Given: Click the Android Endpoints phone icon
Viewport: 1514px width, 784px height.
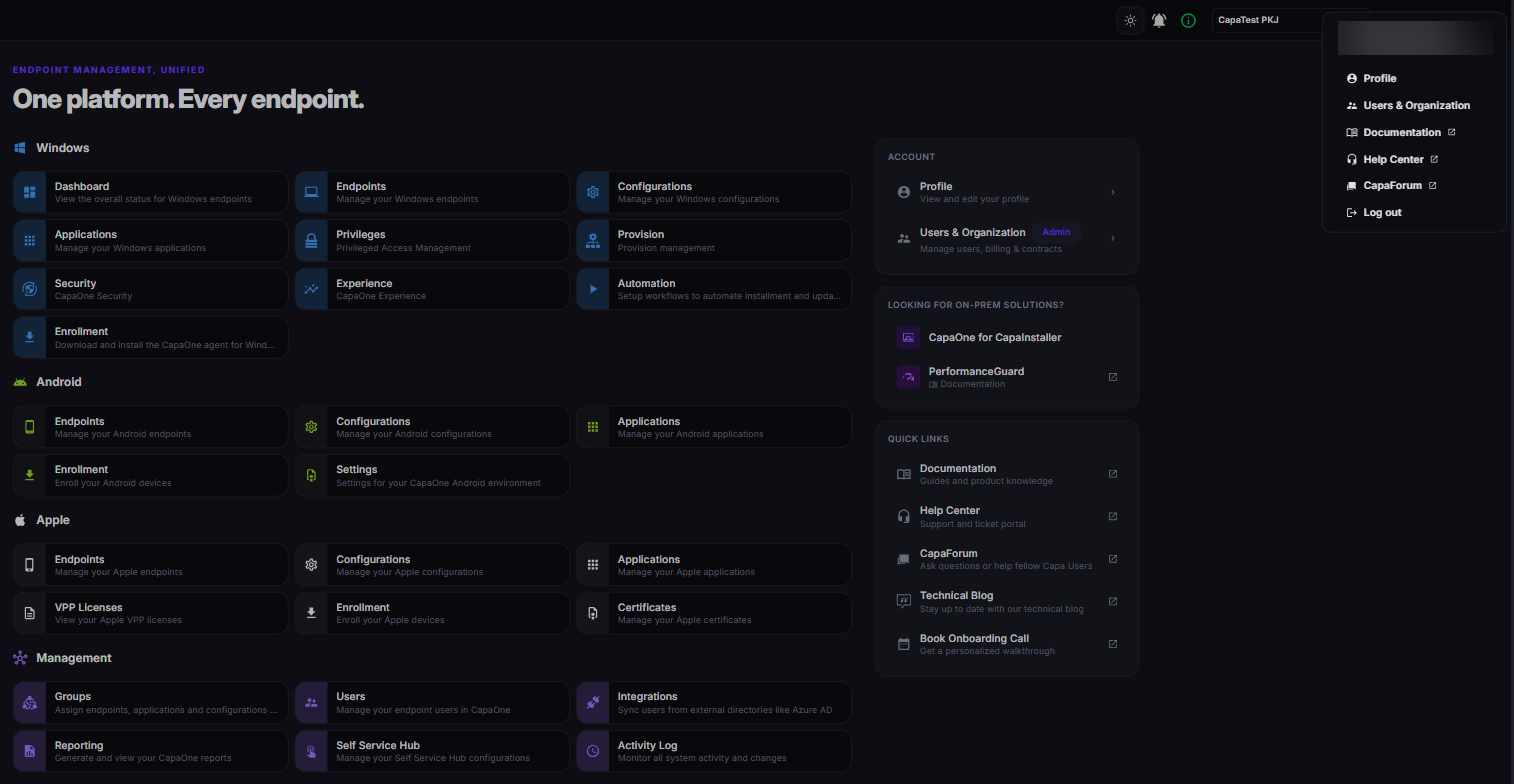Looking at the screenshot, I should [x=30, y=427].
